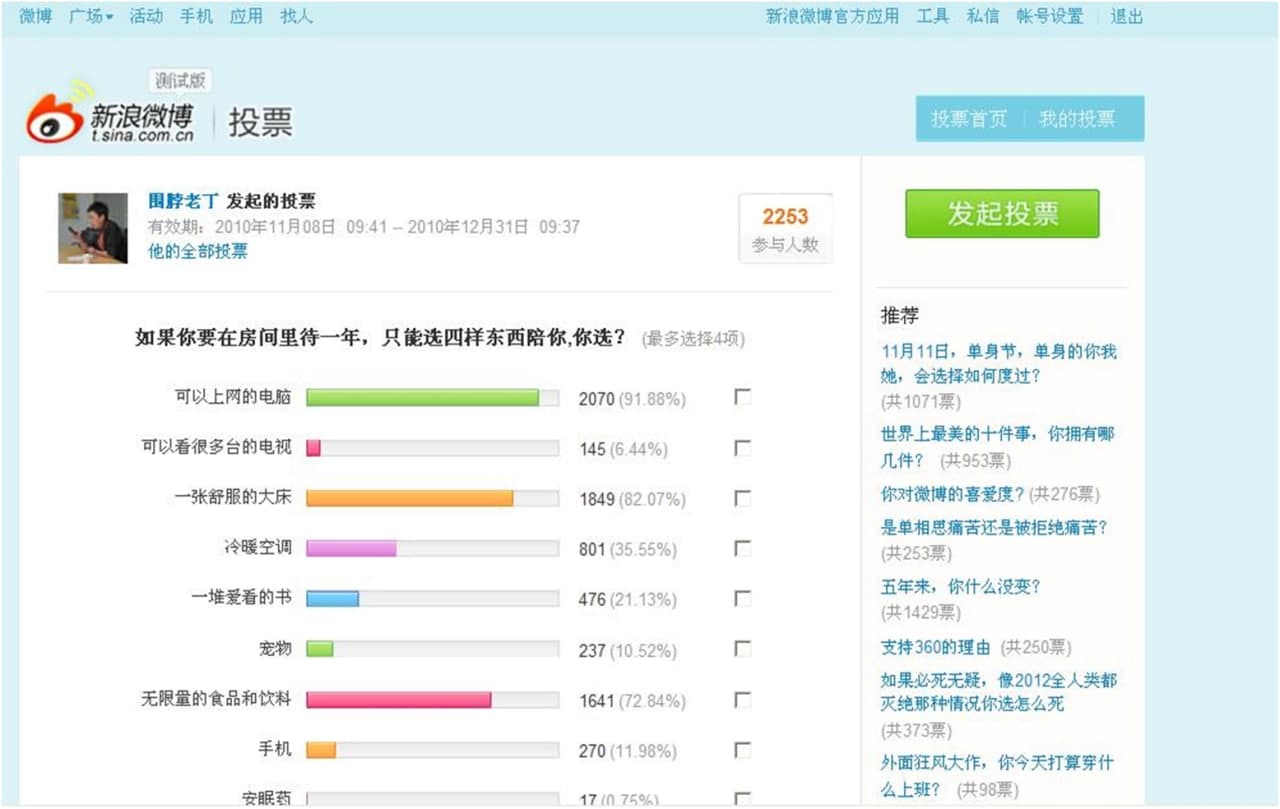Image resolution: width=1280 pixels, height=809 pixels.
Task: Check the 可以上网的电脑 poll option
Action: 742,397
